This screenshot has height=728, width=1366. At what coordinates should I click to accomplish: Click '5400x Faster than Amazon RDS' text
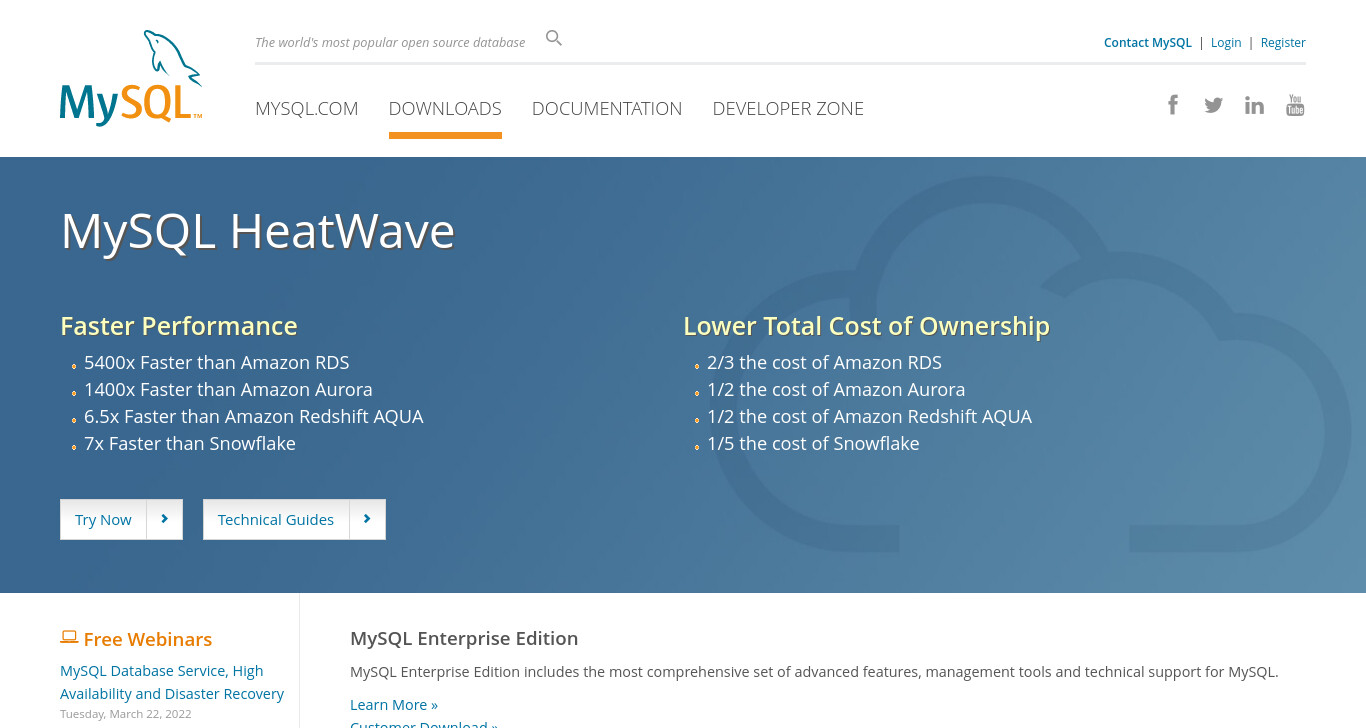[x=217, y=362]
